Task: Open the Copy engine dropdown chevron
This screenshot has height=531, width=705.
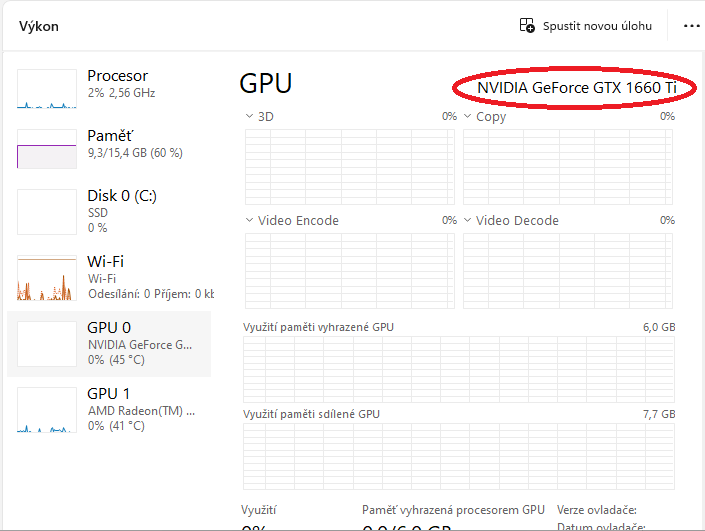Action: coord(468,116)
